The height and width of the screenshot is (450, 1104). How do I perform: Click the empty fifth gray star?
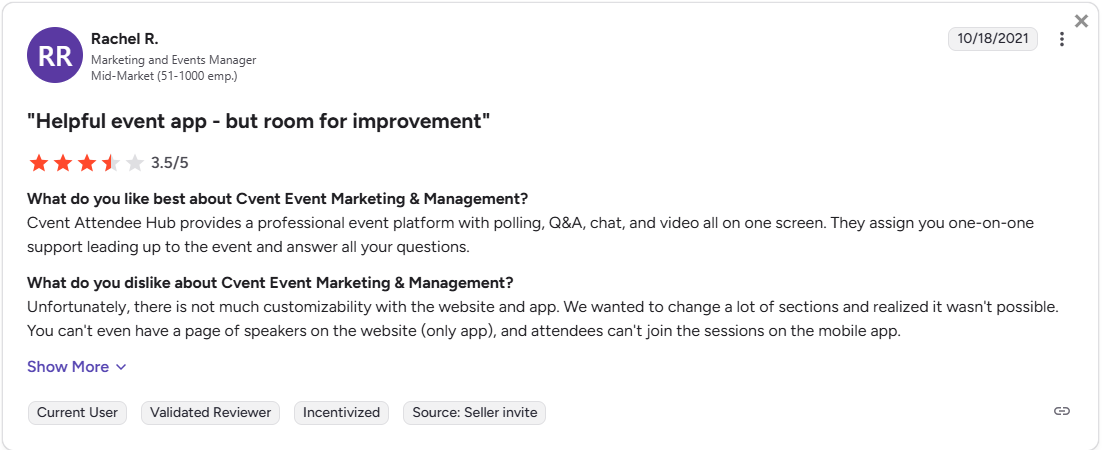[135, 162]
